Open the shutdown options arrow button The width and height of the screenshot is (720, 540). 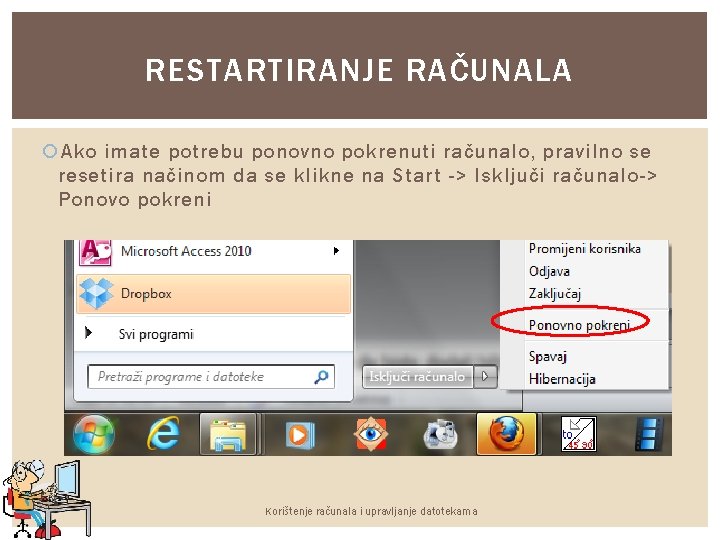(485, 377)
